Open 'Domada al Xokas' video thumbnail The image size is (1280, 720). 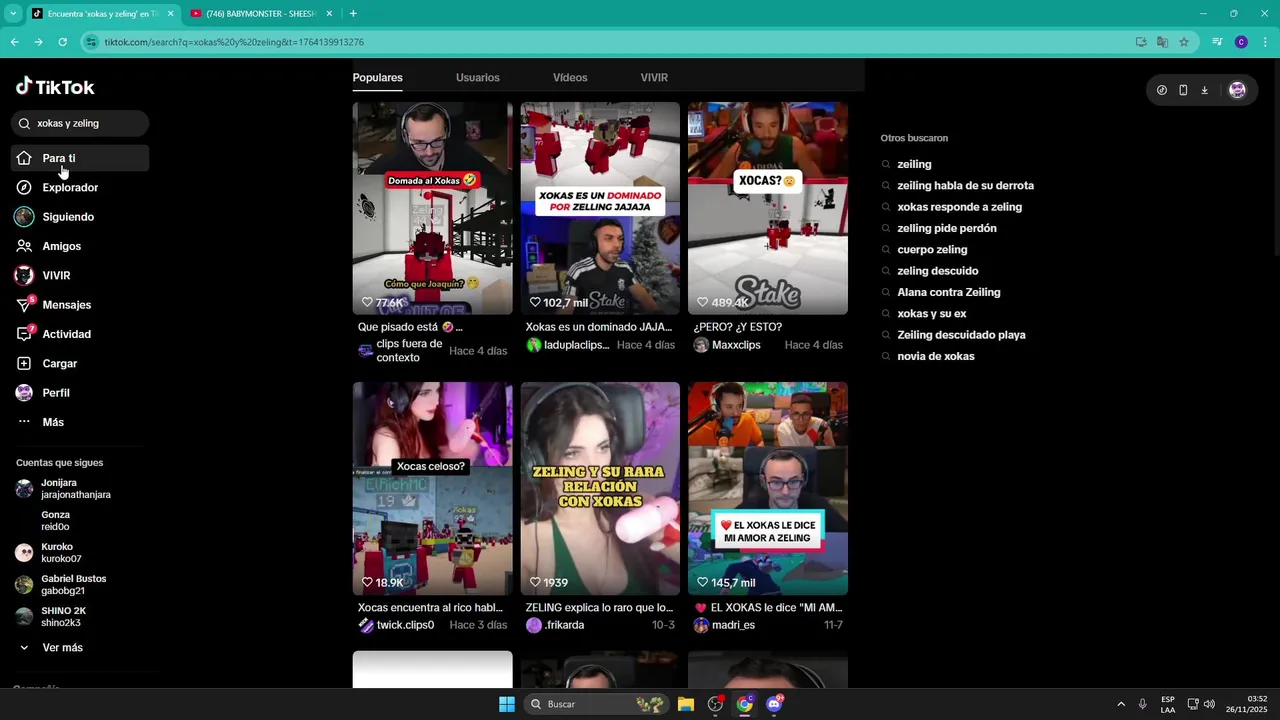tap(432, 208)
